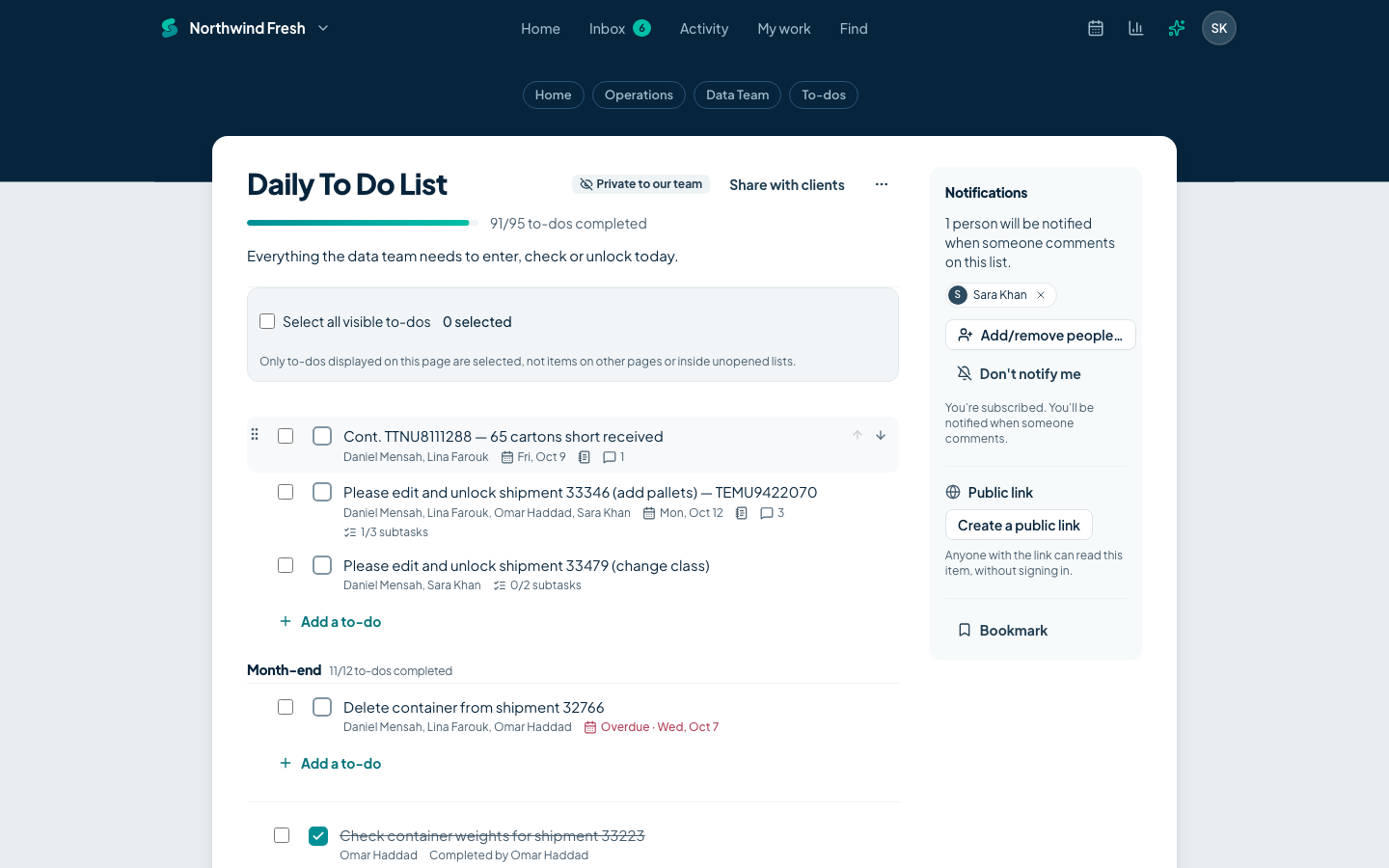Click the 91/95 to-dos progress bar
Image resolution: width=1389 pixels, height=868 pixels.
(363, 223)
